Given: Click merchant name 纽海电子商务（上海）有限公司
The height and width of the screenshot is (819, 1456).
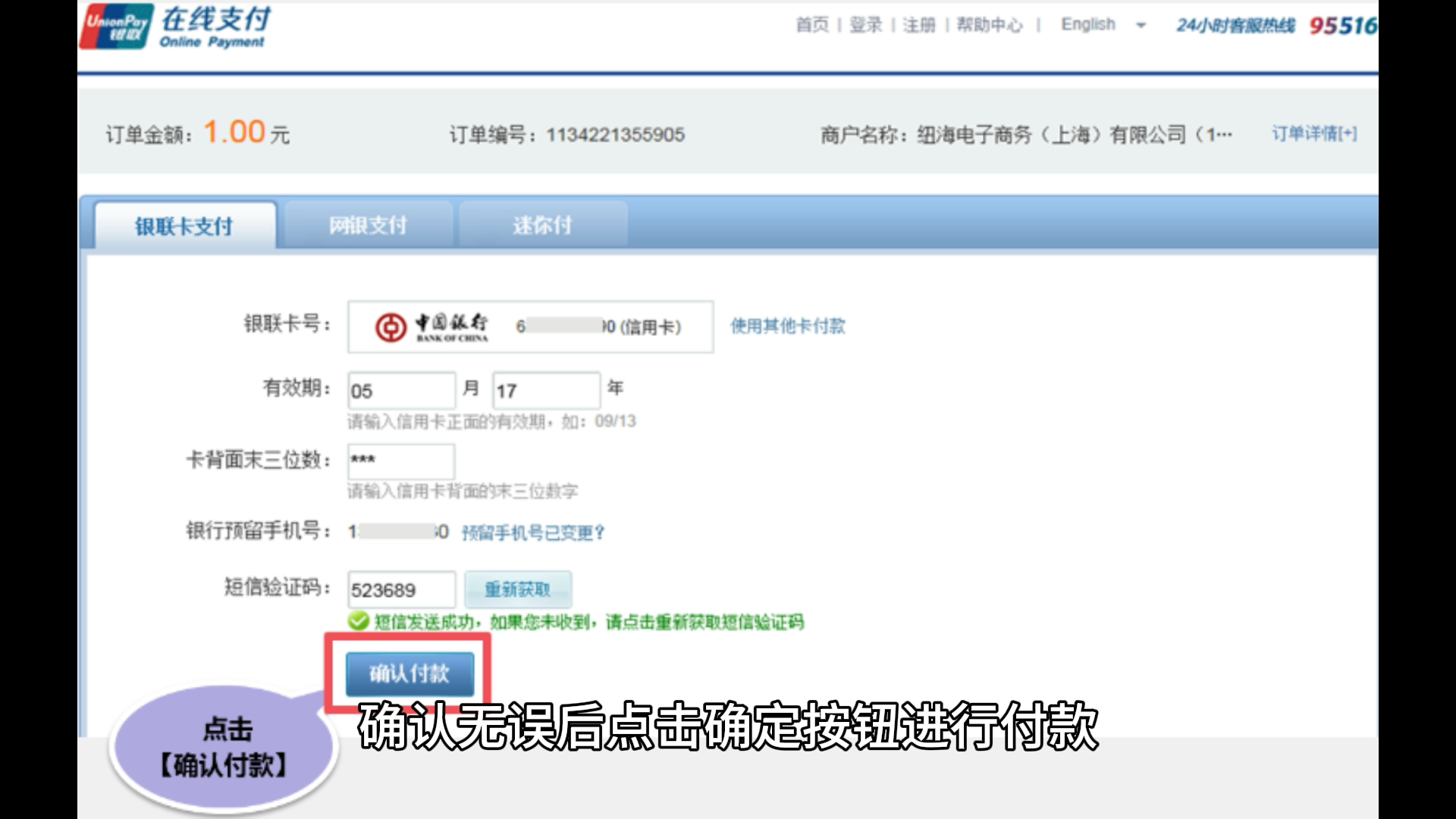Looking at the screenshot, I should click(1051, 135).
